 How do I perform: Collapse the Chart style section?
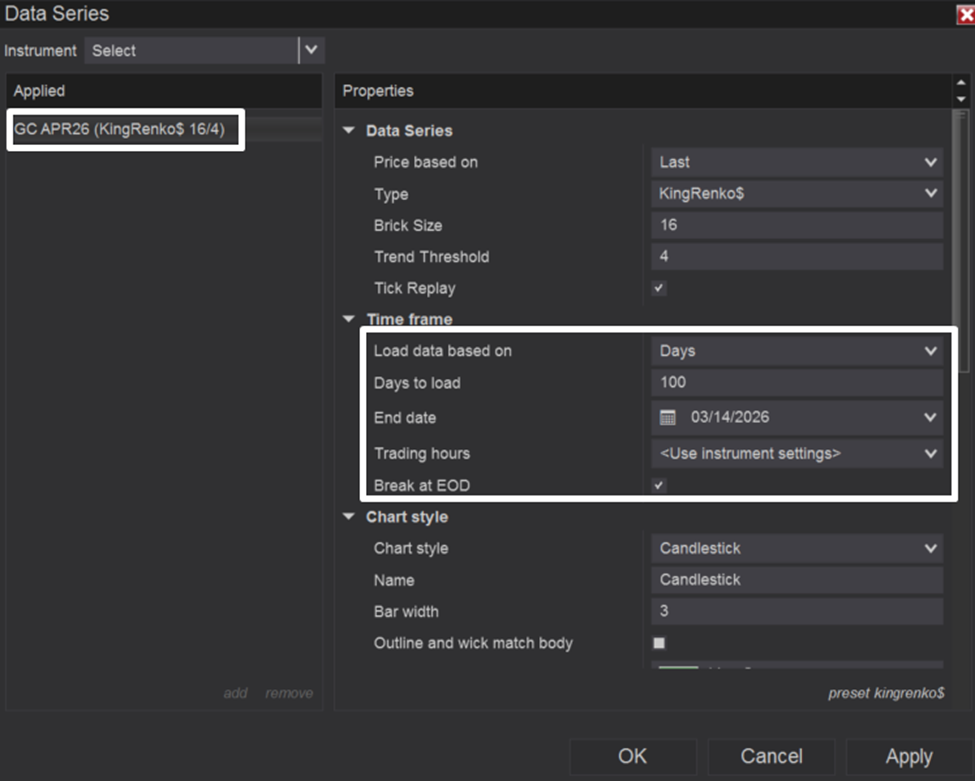point(349,517)
